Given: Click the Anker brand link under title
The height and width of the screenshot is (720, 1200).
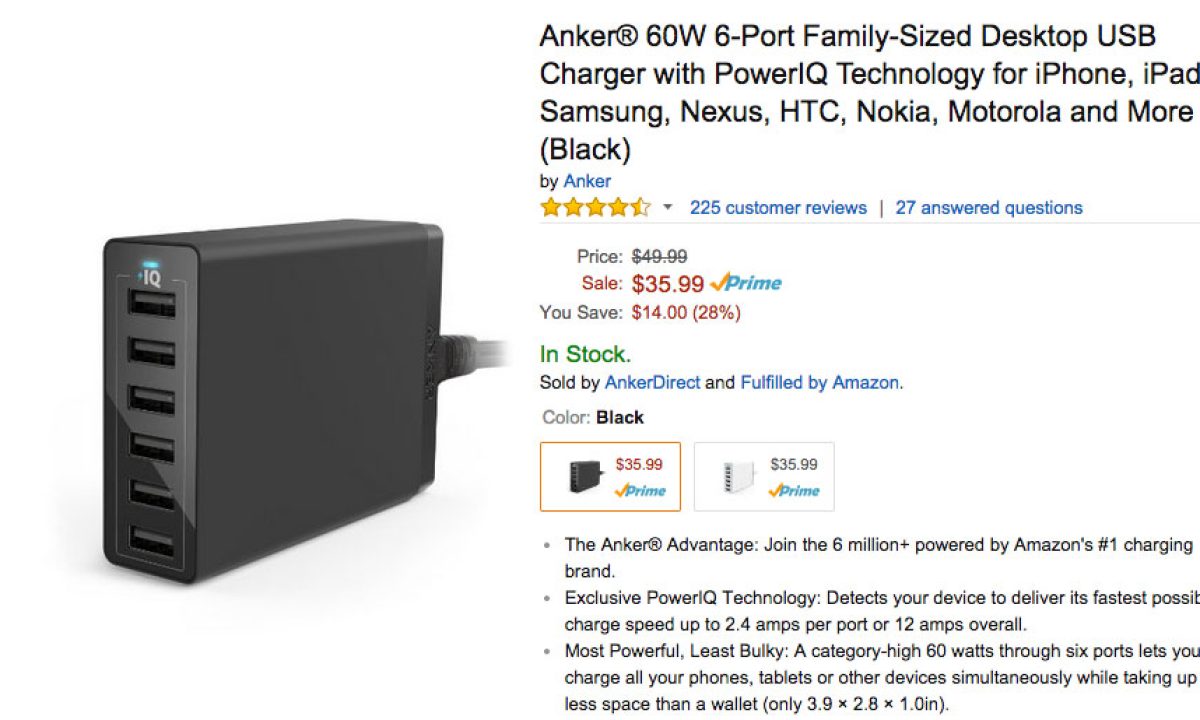Looking at the screenshot, I should 587,181.
